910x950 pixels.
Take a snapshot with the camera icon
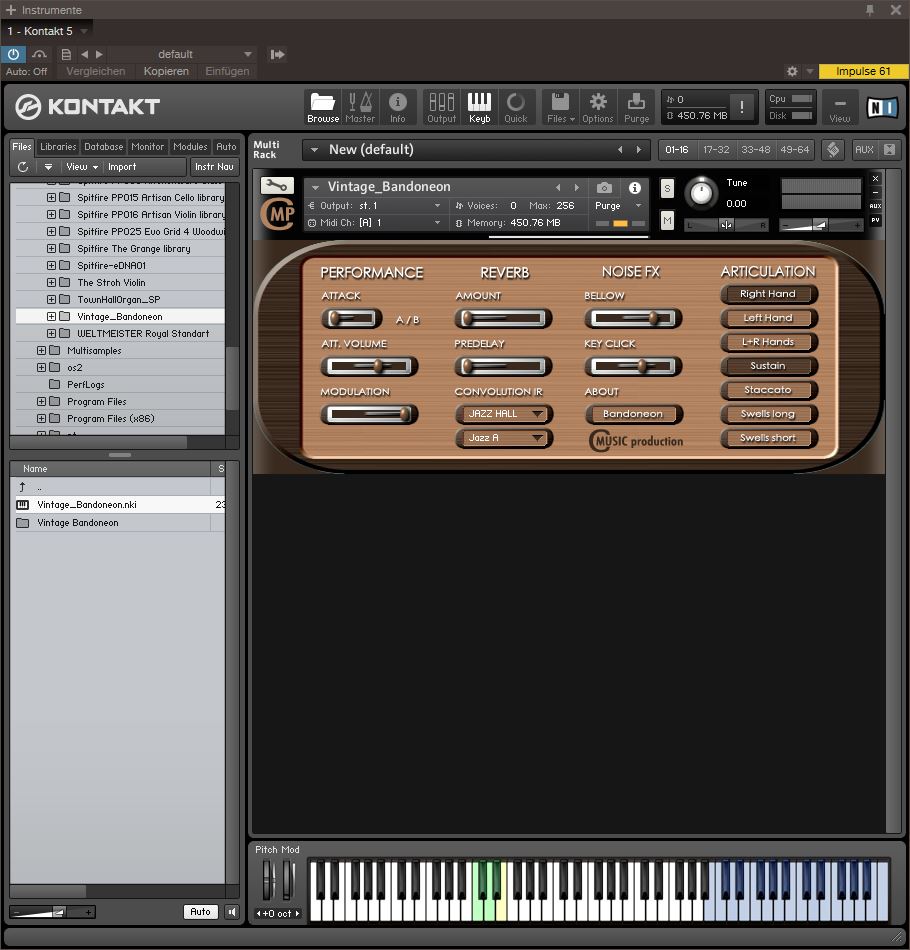click(604, 188)
